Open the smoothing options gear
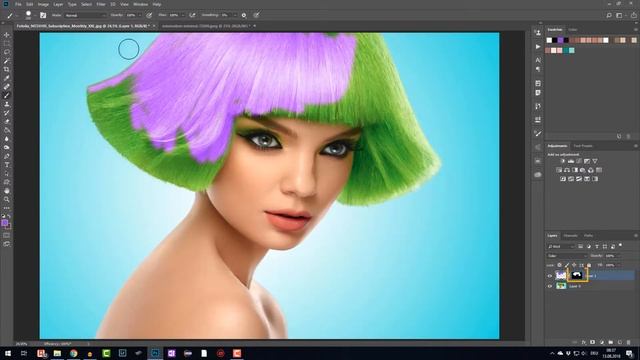640x360 pixels. tap(244, 15)
